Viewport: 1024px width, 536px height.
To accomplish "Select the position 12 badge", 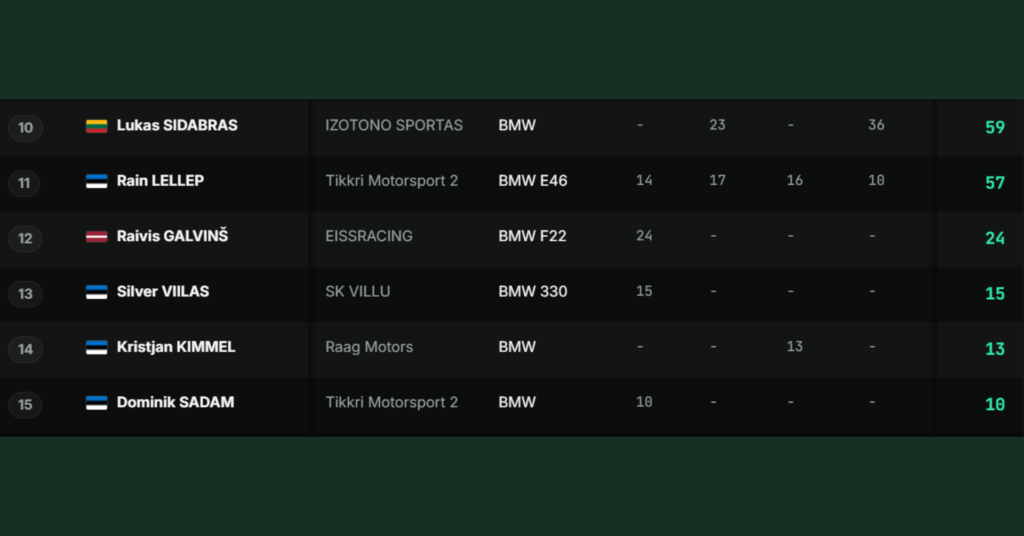I will (25, 238).
